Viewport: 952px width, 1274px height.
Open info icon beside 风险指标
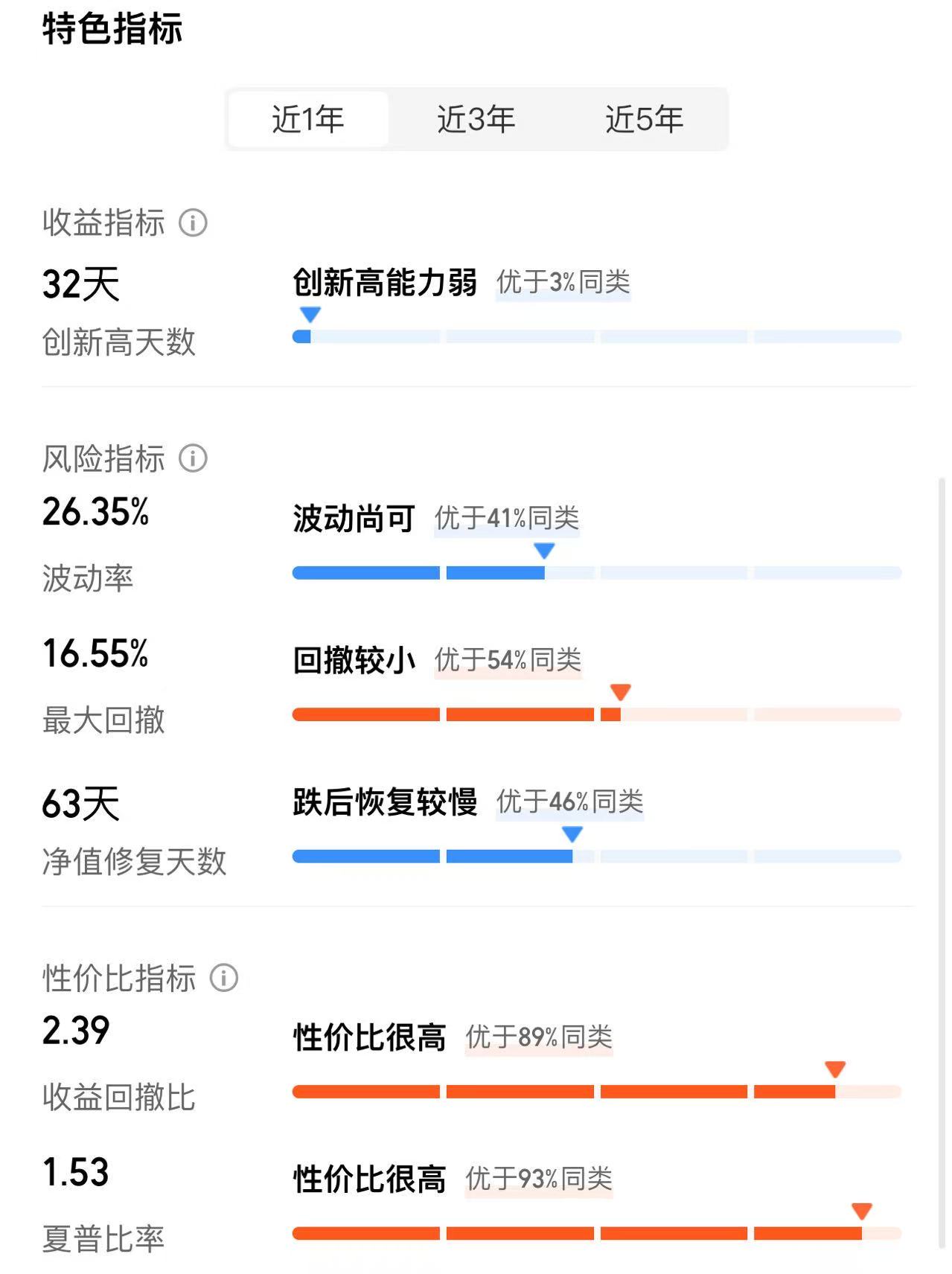[x=193, y=458]
